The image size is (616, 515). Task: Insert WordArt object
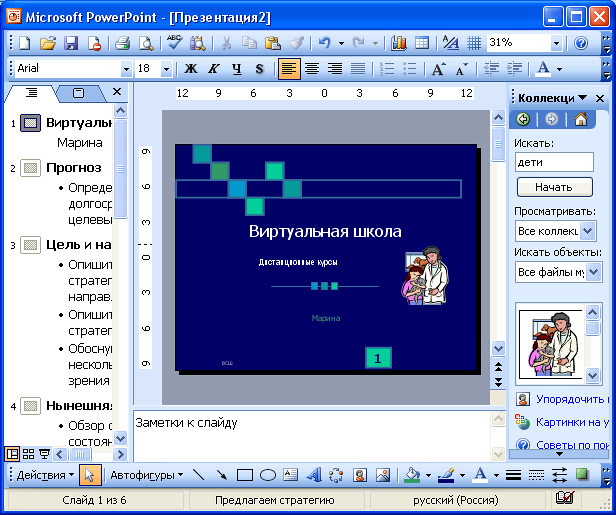(x=314, y=475)
